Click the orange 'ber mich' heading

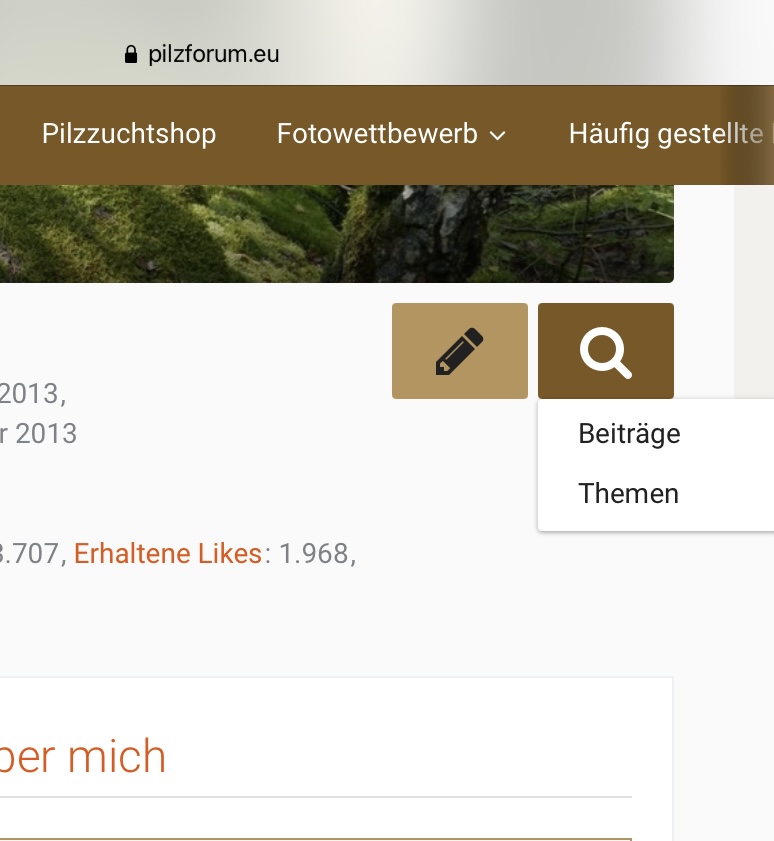[x=82, y=756]
